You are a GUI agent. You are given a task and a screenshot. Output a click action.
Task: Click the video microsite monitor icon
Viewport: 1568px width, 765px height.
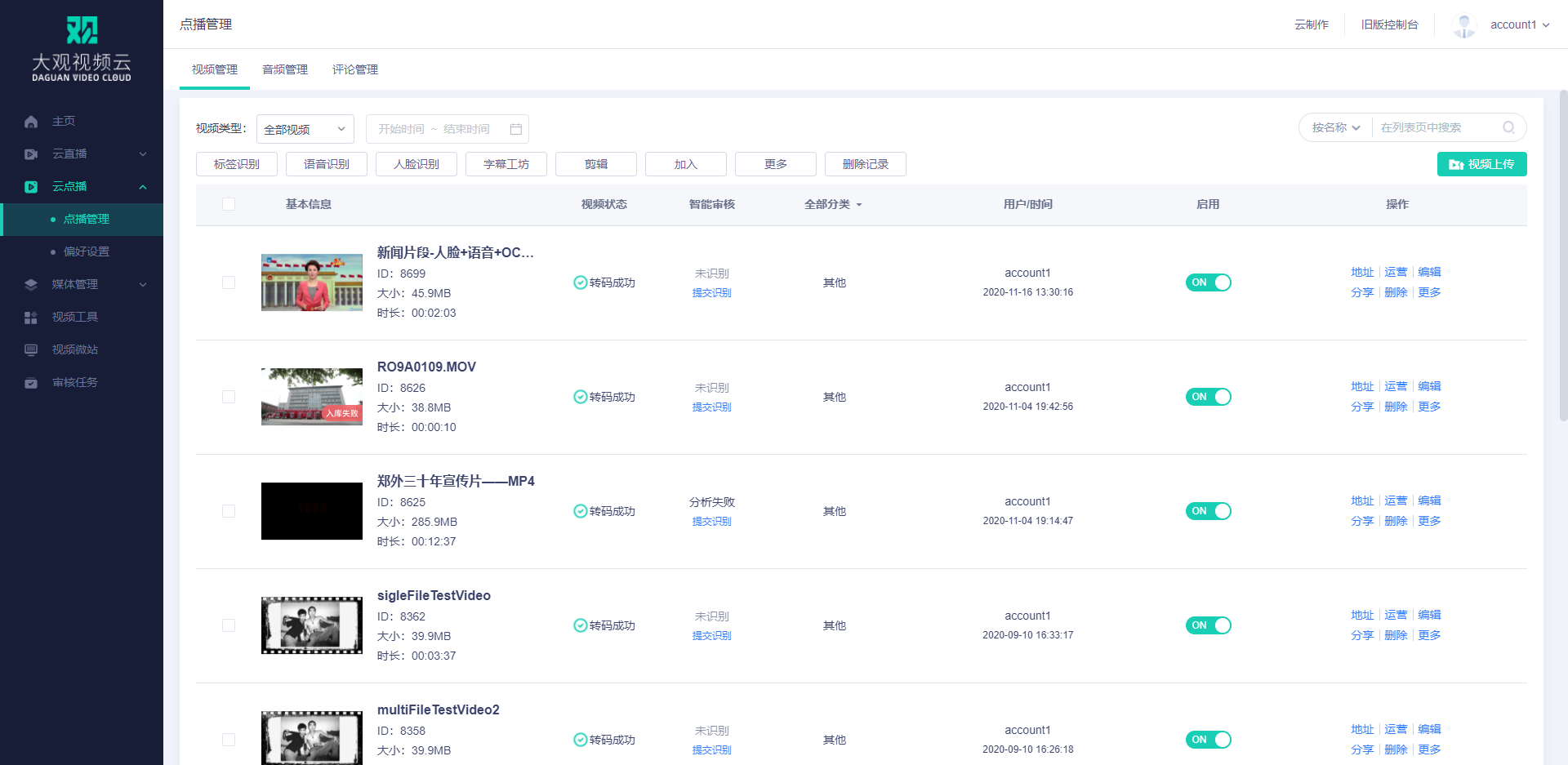31,350
